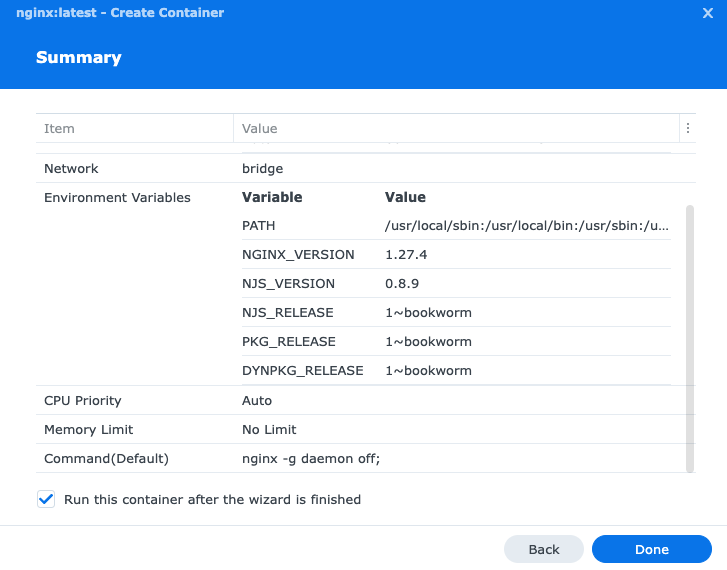Image resolution: width=727 pixels, height=570 pixels.
Task: Select the No Limit memory value
Action: click(x=269, y=429)
